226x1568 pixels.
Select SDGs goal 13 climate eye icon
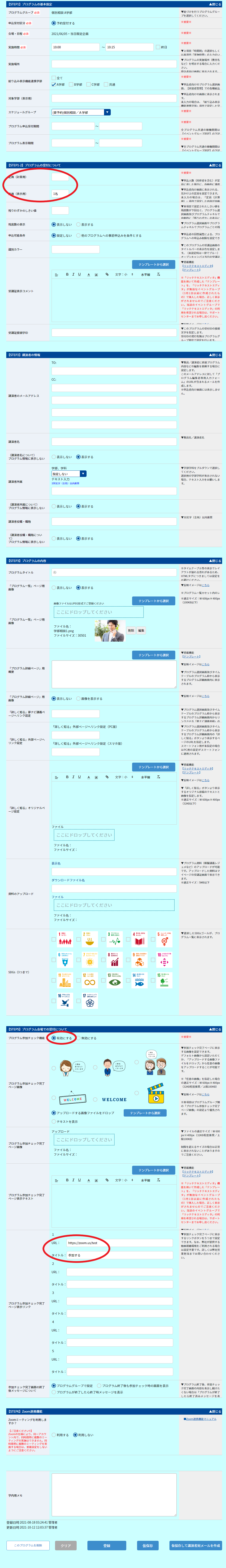[x=115, y=980]
